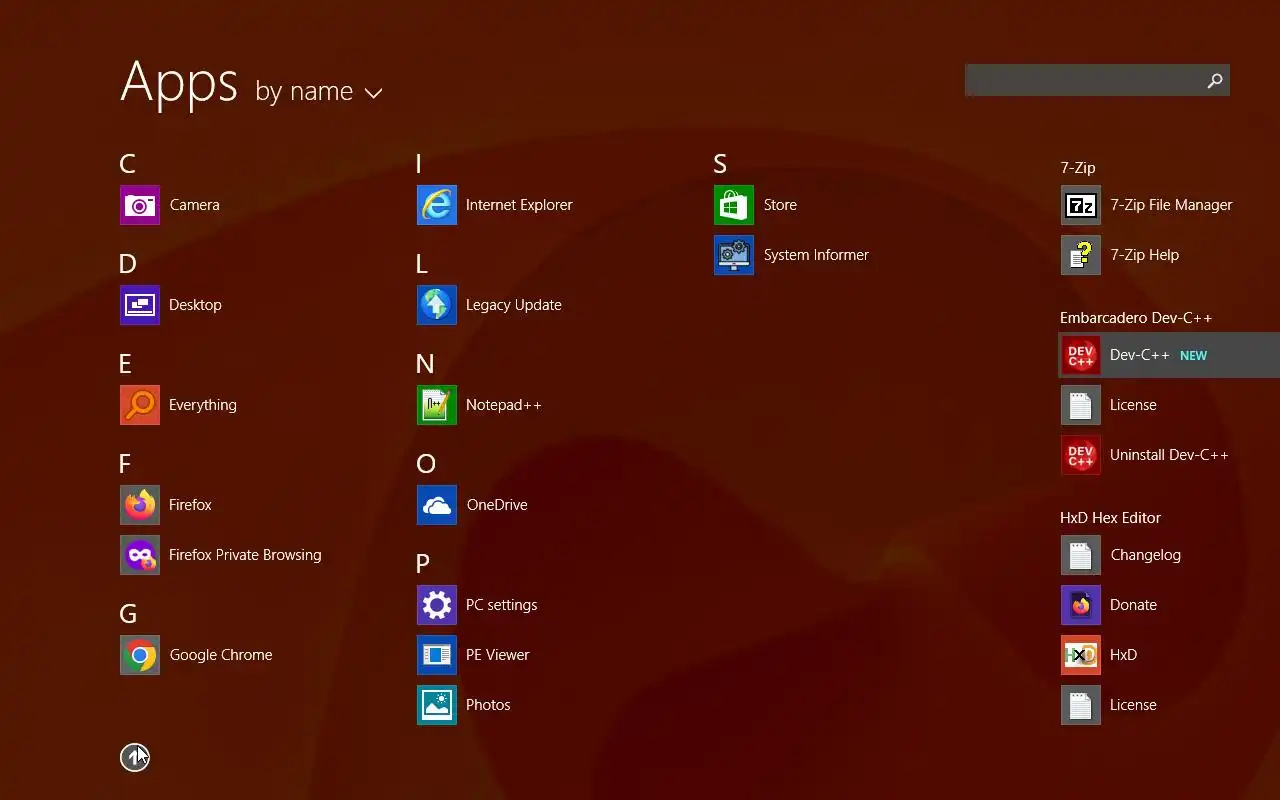
Task: Open the Everything search icon
Action: click(x=140, y=405)
